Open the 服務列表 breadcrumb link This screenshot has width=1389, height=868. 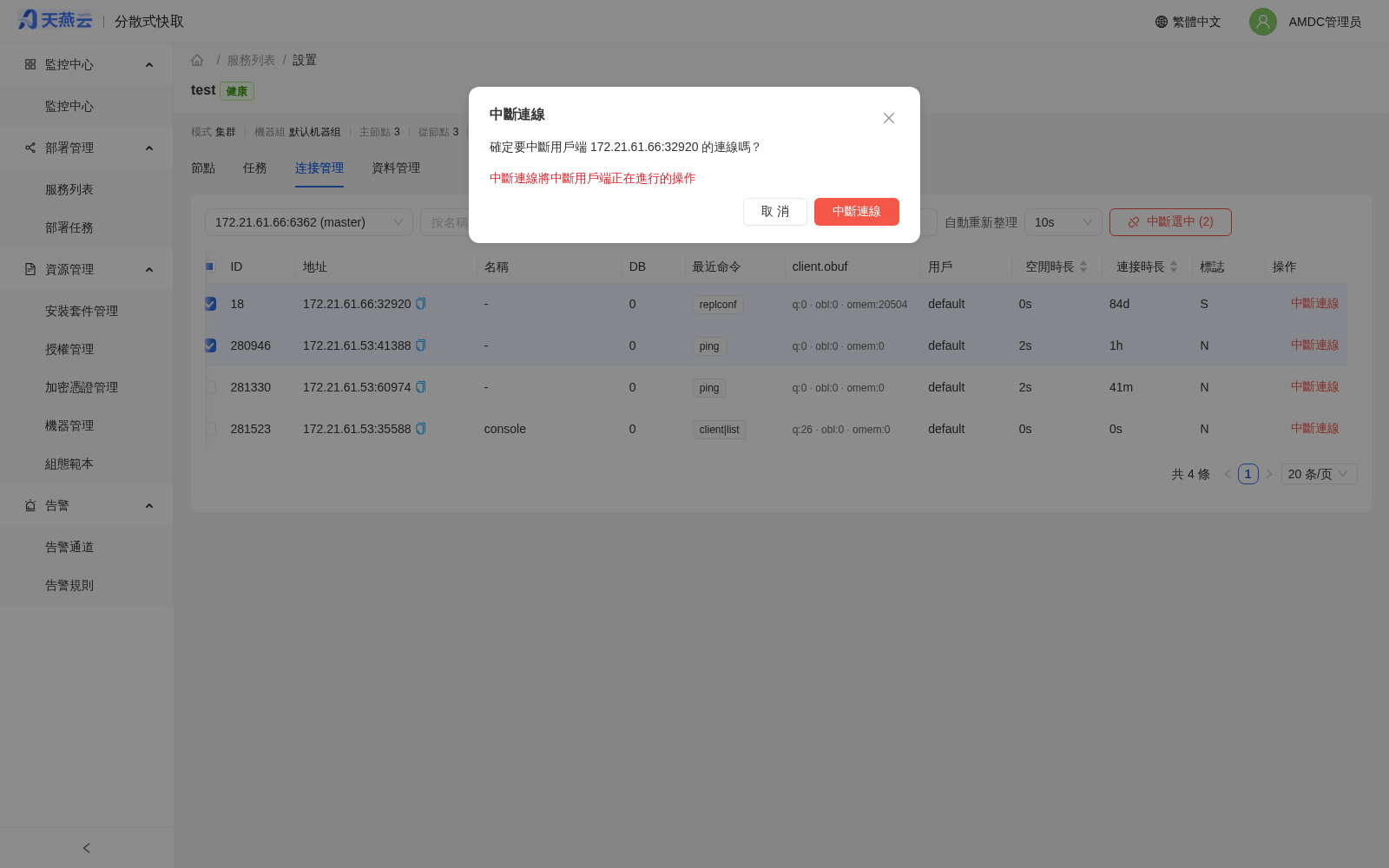pos(251,60)
